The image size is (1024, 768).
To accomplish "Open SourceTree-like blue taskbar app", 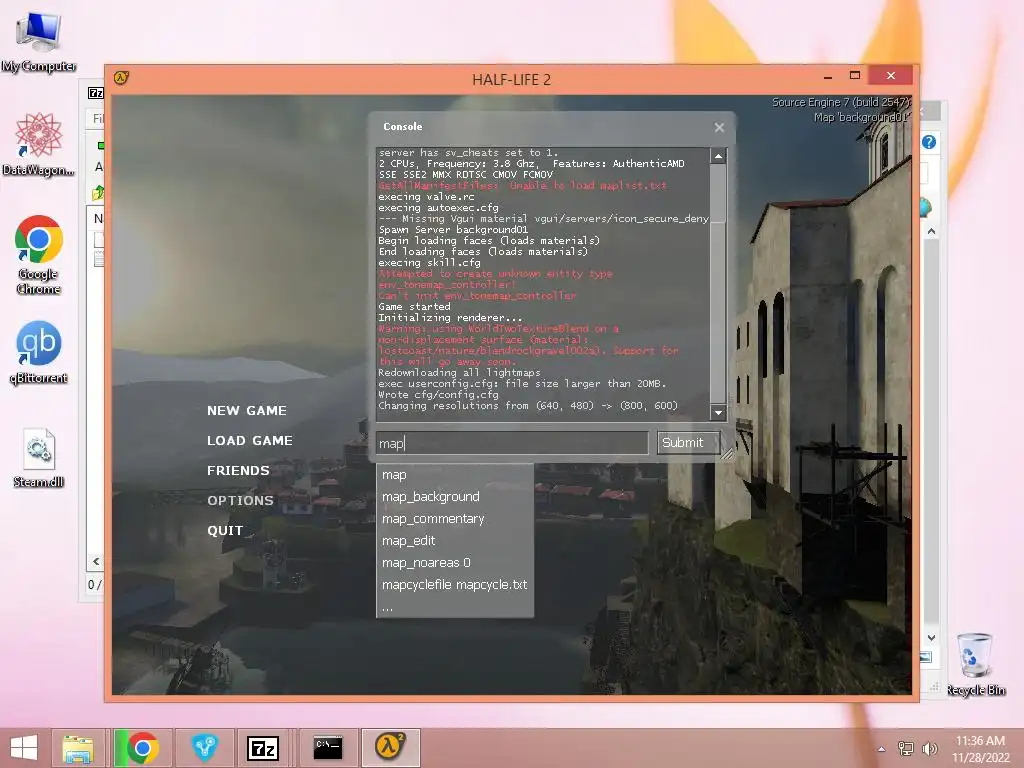I will 204,748.
